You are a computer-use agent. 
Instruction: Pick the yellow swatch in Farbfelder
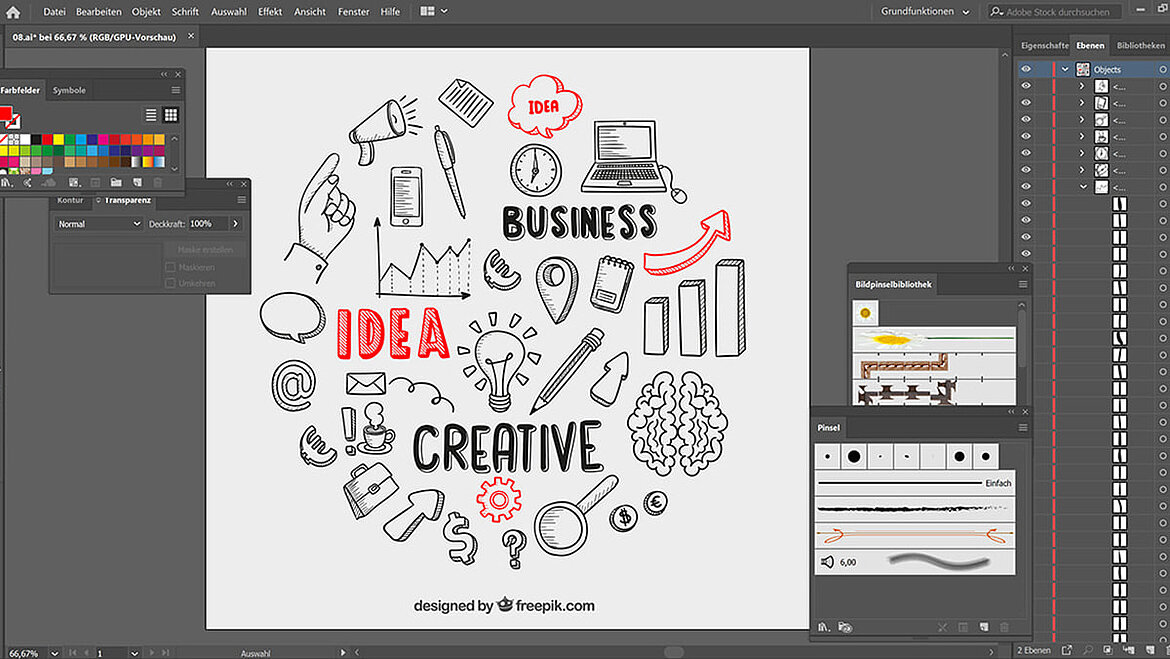[x=59, y=140]
